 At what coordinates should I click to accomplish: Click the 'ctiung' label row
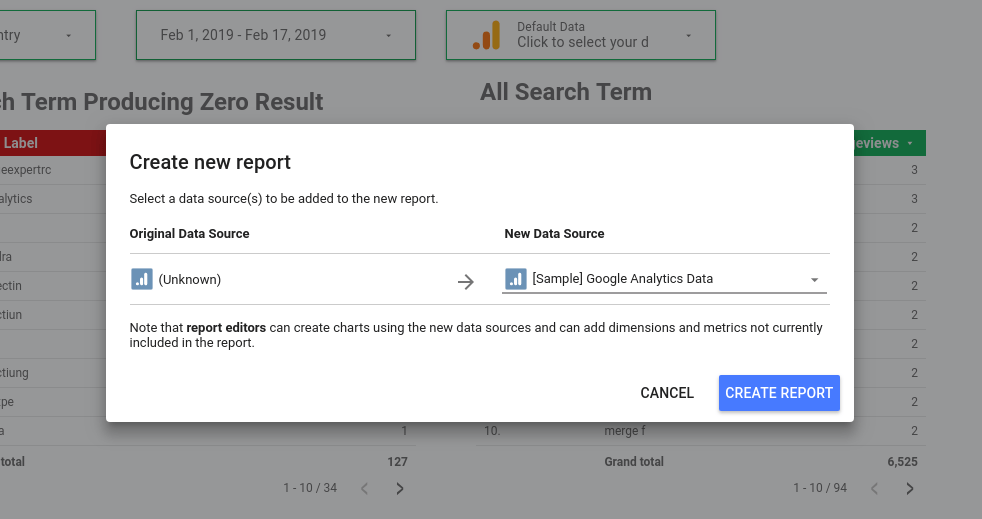[14, 373]
